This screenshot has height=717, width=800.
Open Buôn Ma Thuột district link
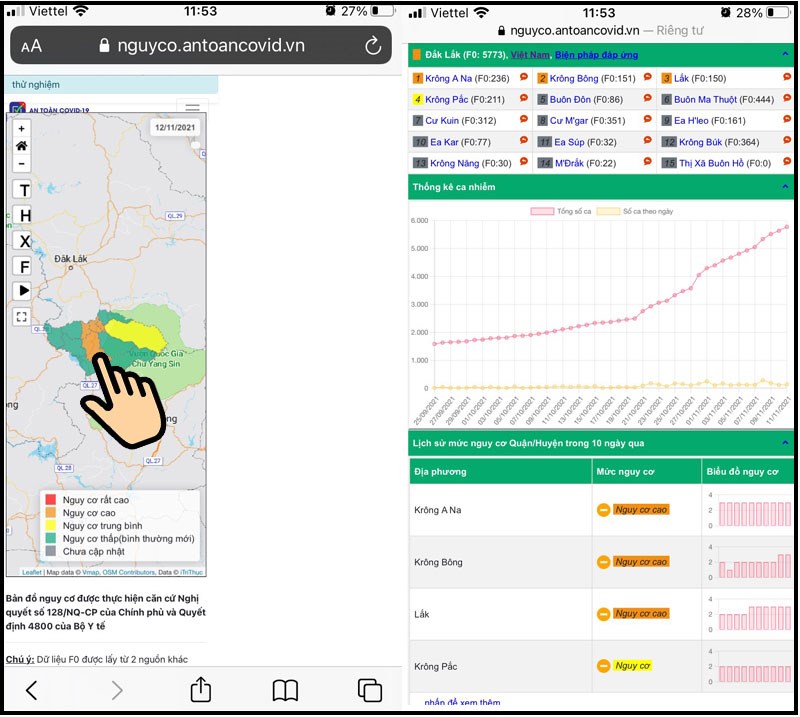coord(706,100)
